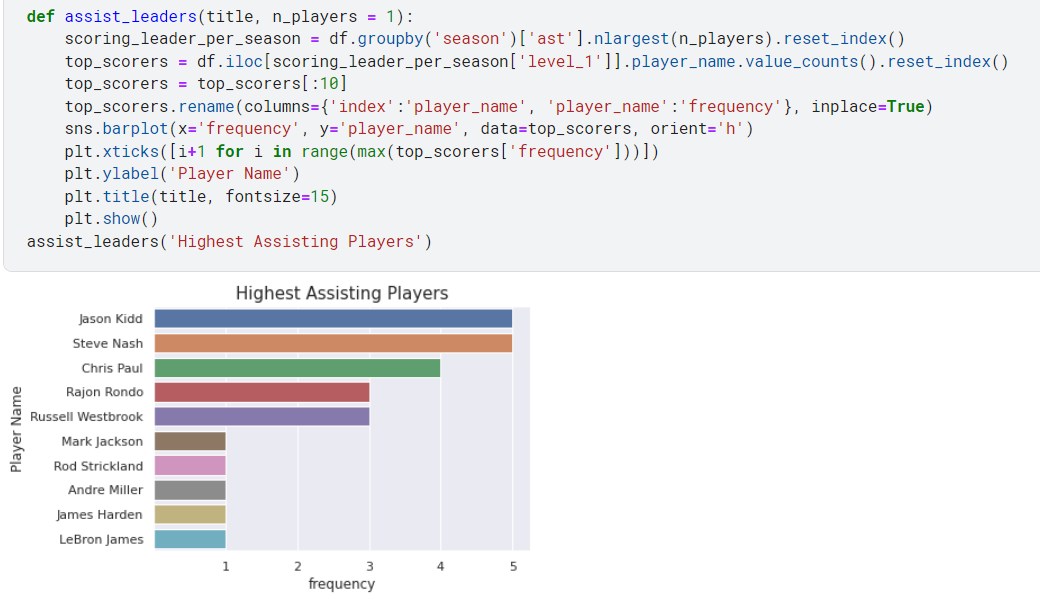The image size is (1040, 603).
Task: Click Rajon Rondo's red bar
Action: 260,391
